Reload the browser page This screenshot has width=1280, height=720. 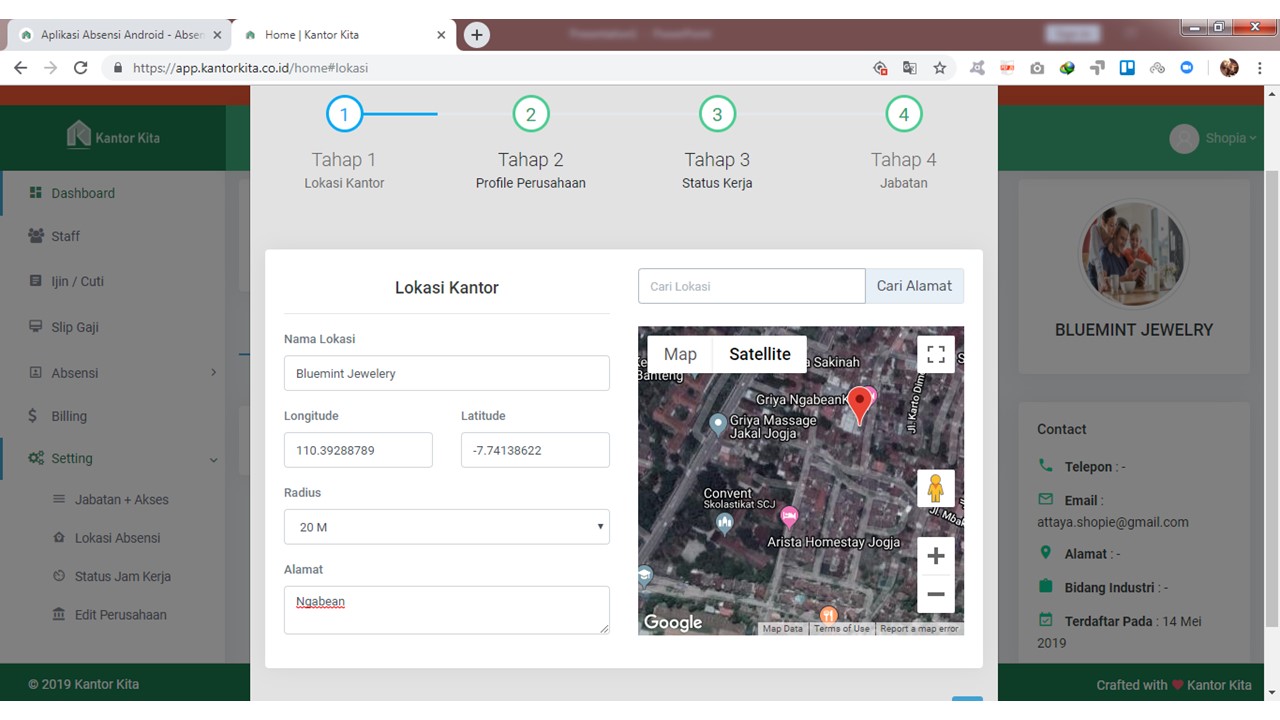click(x=81, y=68)
